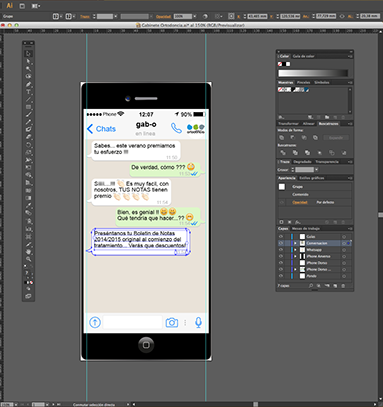Screen dimensions: 383x407
Task: Open the Buscatrazos panel flyout menu
Action: pyautogui.click(x=350, y=124)
